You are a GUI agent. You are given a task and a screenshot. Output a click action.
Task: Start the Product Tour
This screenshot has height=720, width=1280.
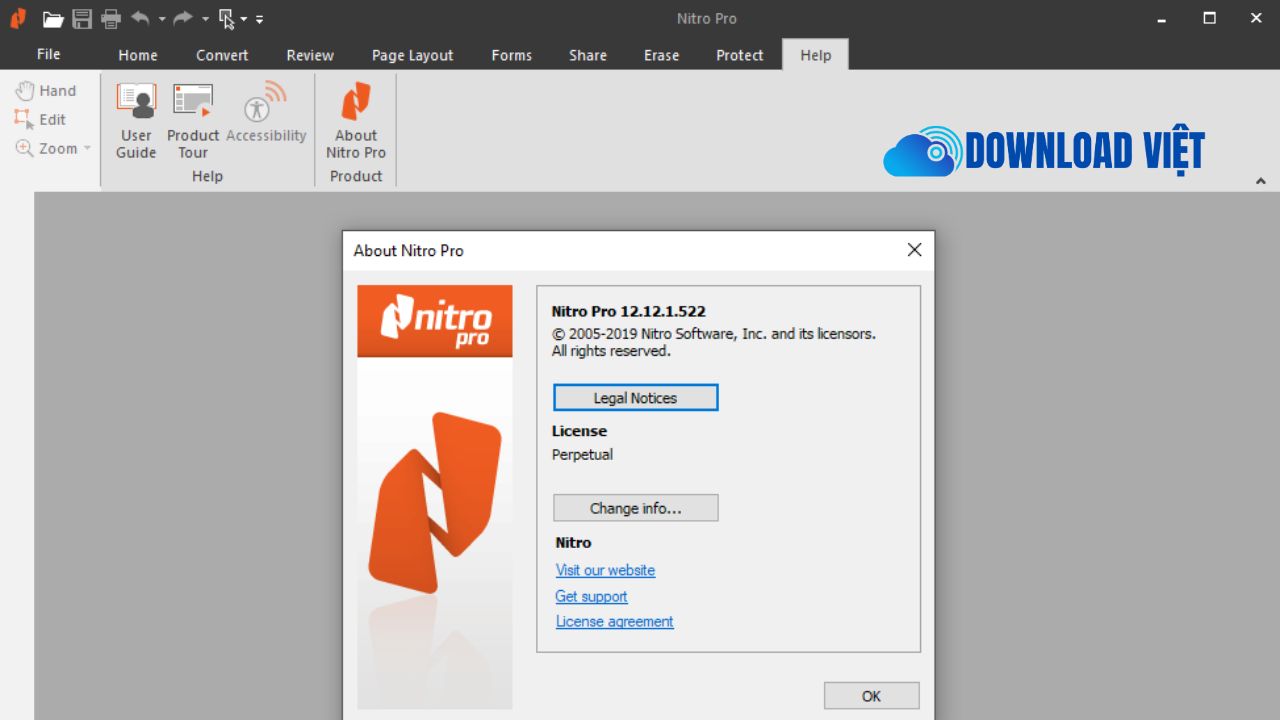point(193,121)
